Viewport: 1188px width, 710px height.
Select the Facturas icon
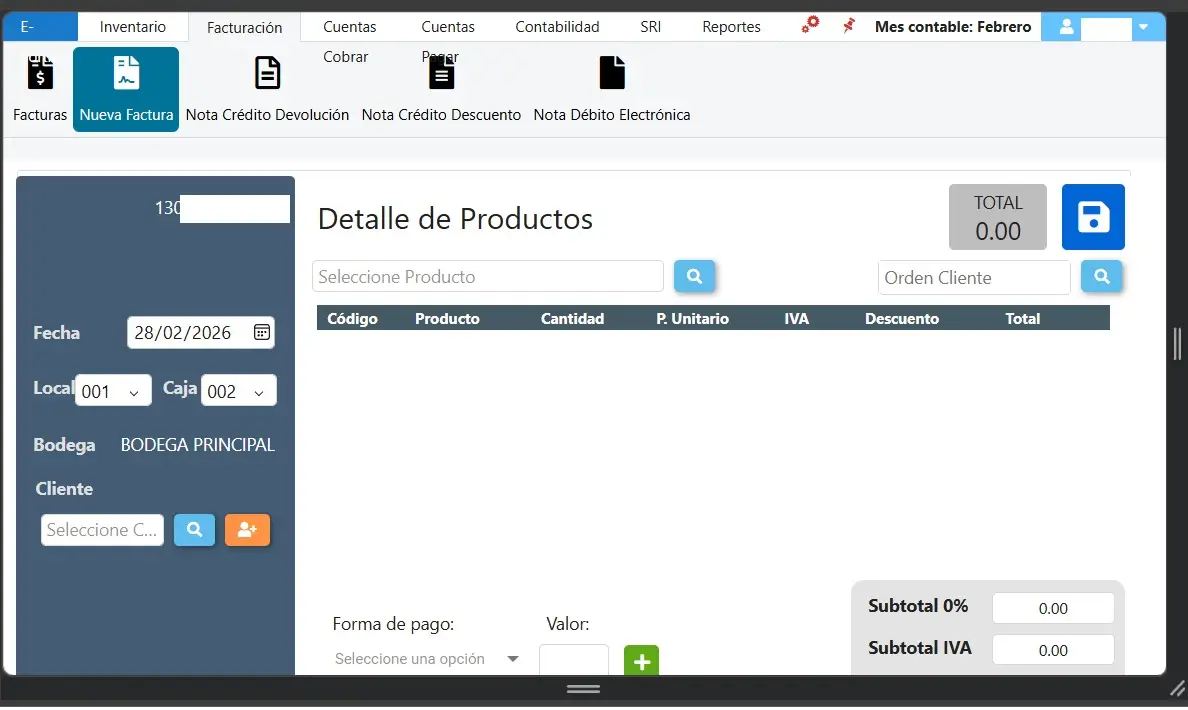click(38, 88)
